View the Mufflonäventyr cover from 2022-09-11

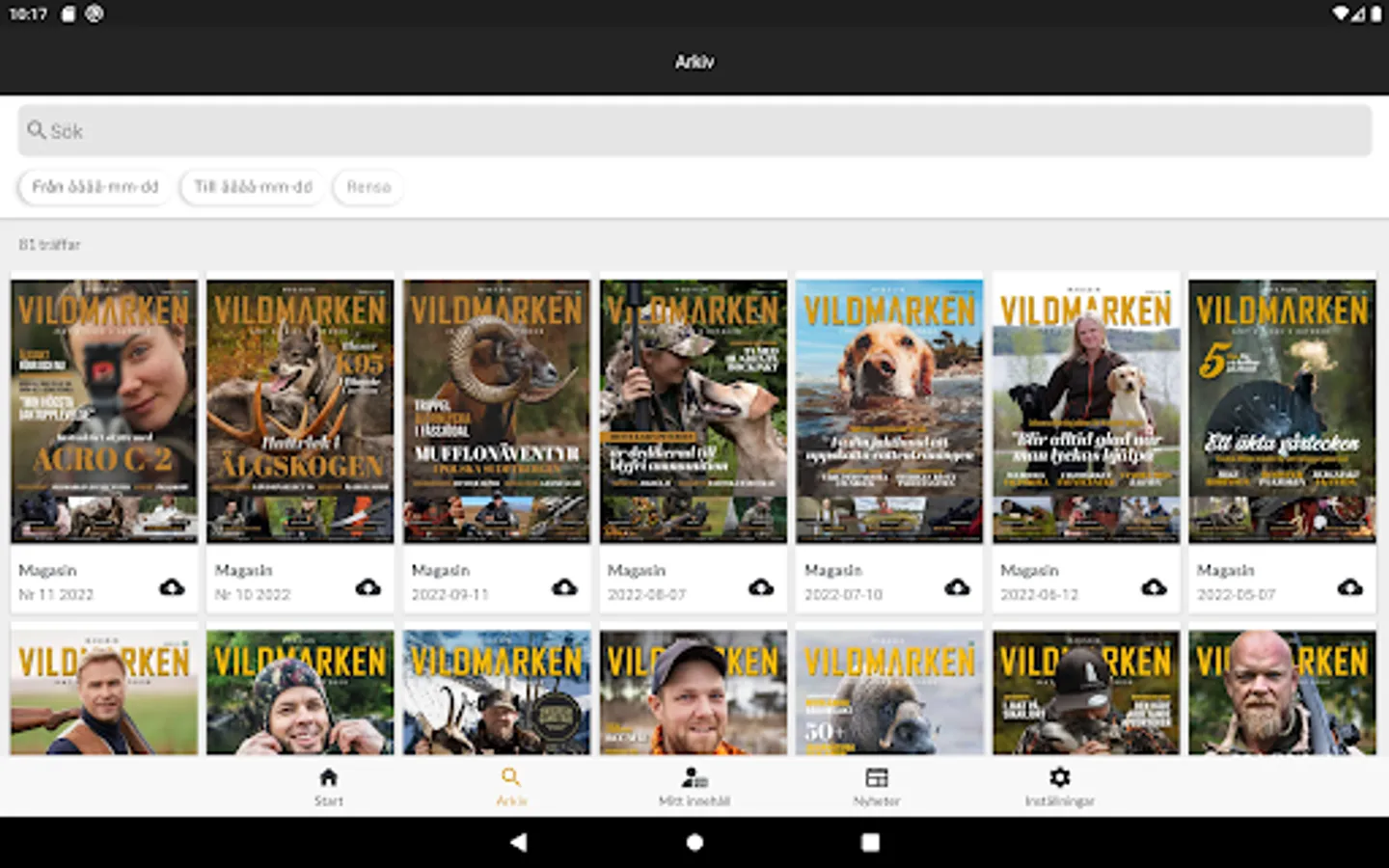tap(497, 411)
